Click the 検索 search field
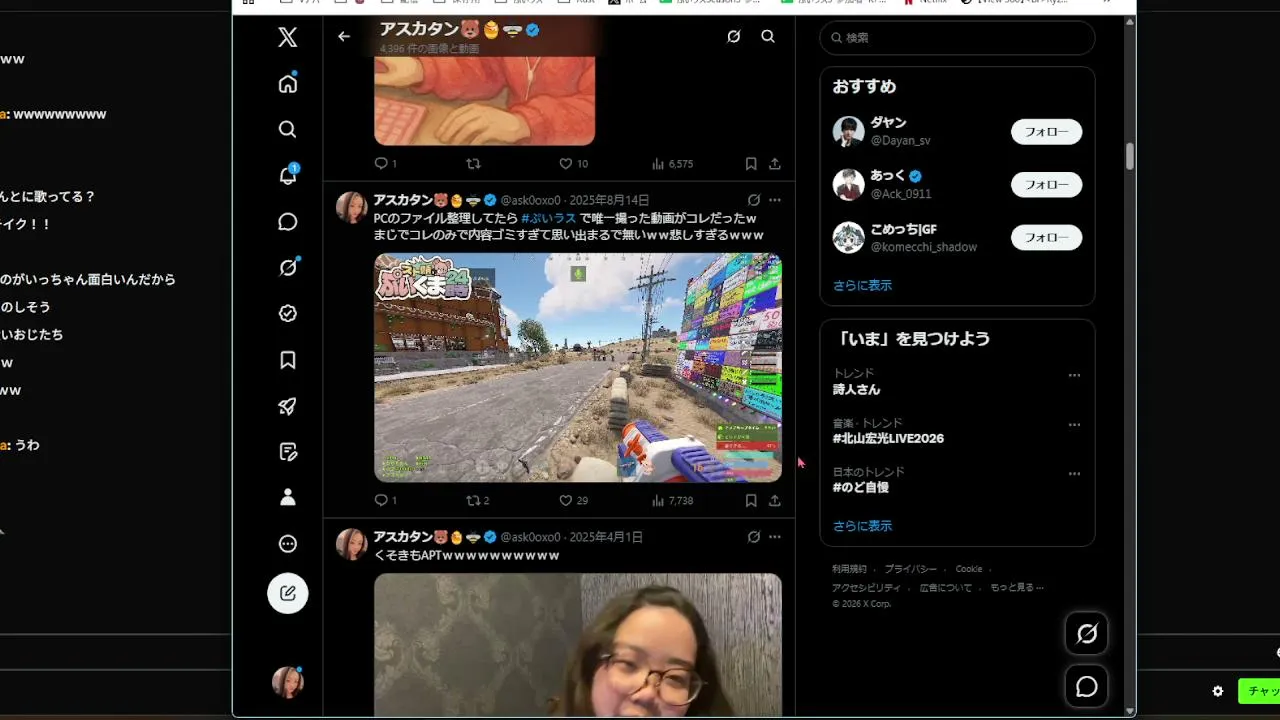 [957, 38]
